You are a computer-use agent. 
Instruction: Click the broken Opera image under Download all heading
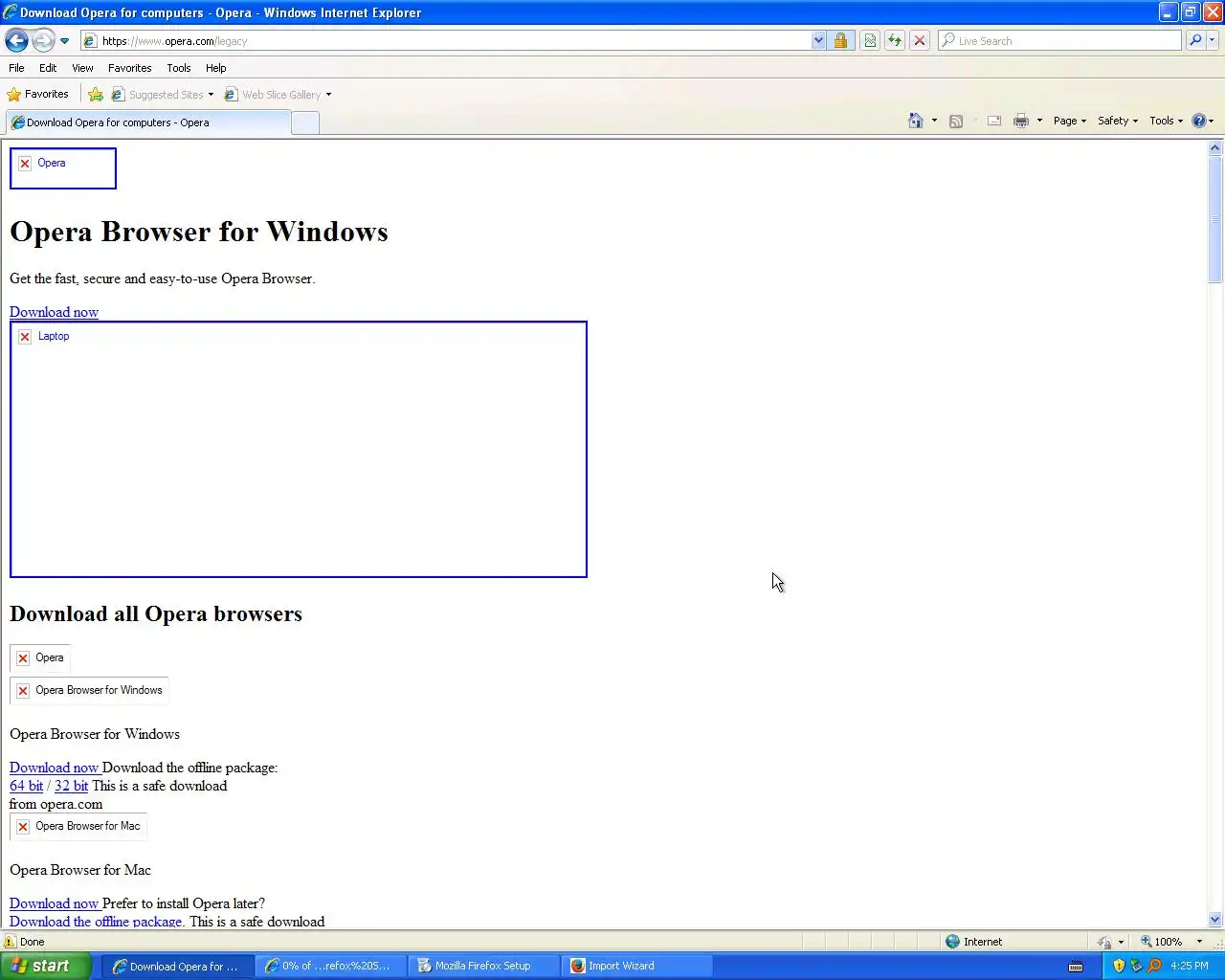click(40, 658)
